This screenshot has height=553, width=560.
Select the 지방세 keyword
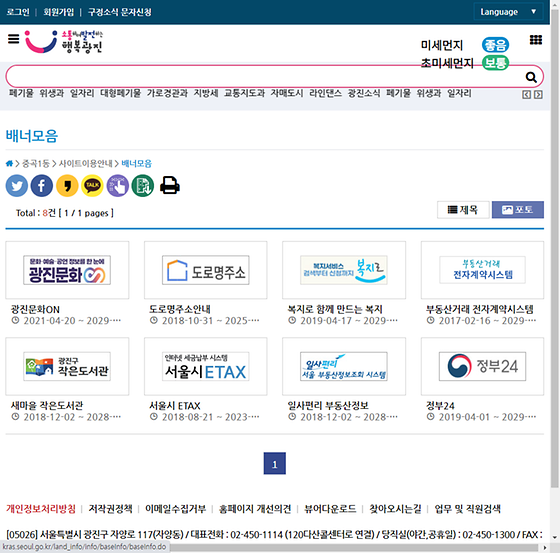click(x=206, y=93)
